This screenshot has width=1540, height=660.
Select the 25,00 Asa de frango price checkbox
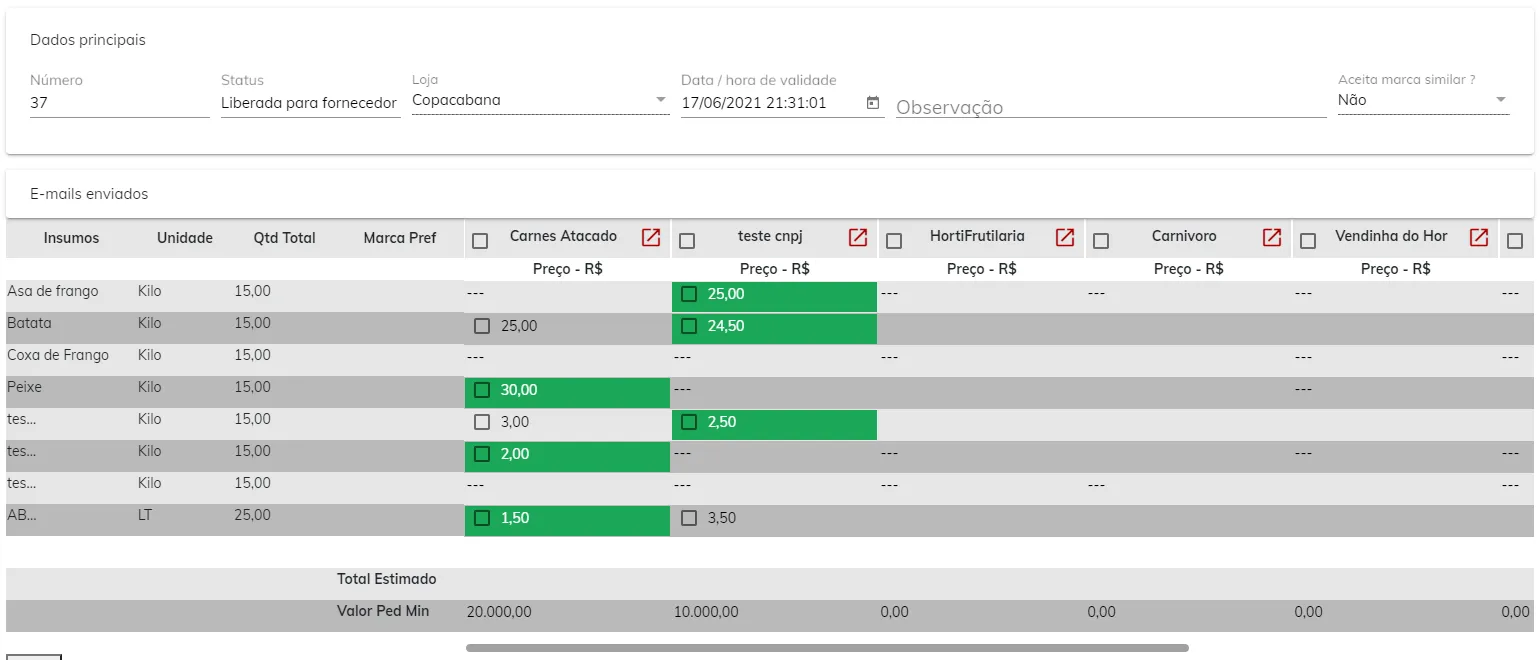[x=689, y=294]
